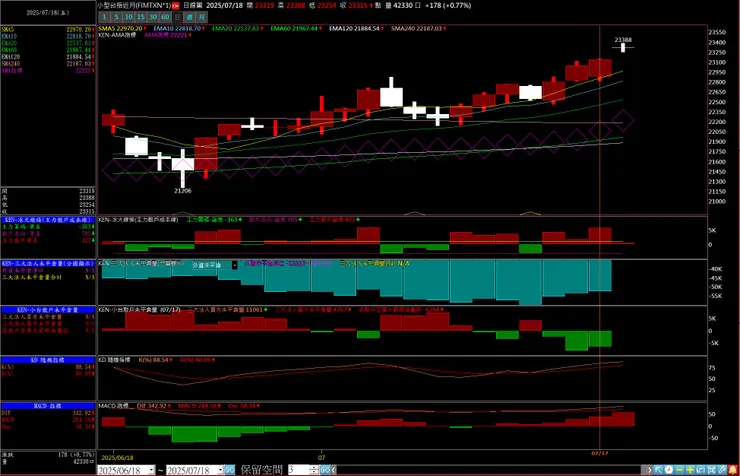Select the 15-minute timeframe button
This screenshot has width=740, height=476.
tap(141, 17)
